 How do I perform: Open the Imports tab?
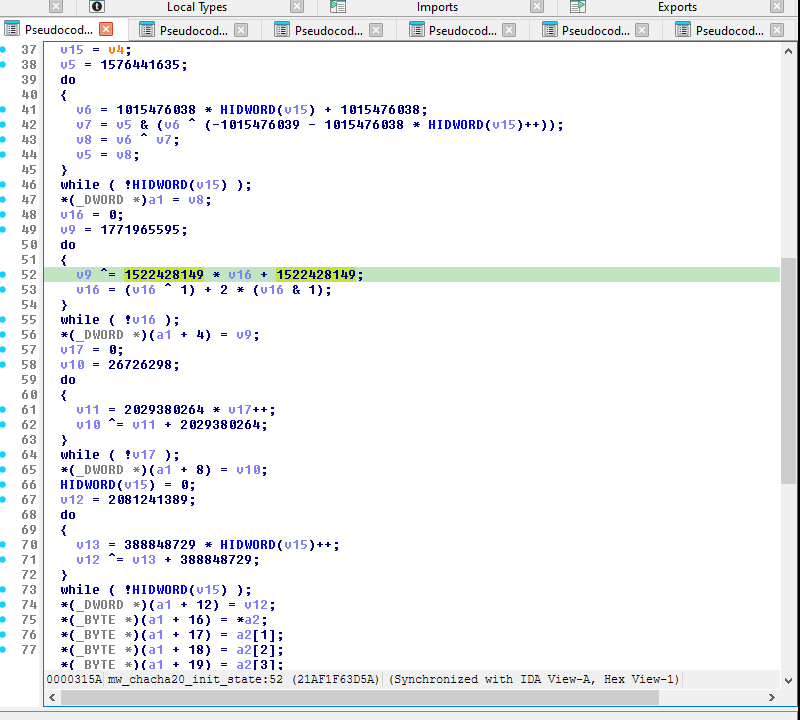coord(437,7)
